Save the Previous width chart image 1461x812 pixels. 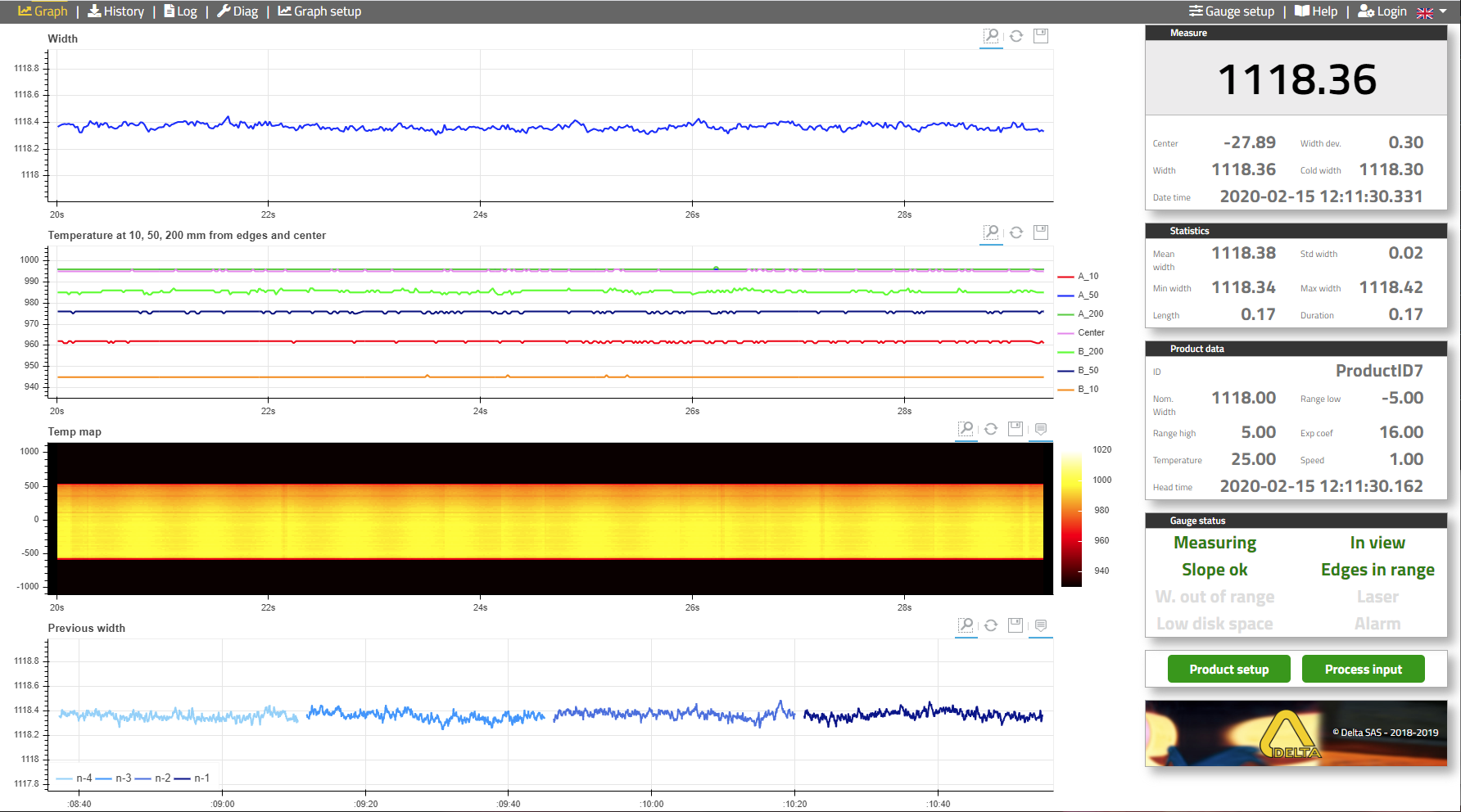tap(1015, 625)
